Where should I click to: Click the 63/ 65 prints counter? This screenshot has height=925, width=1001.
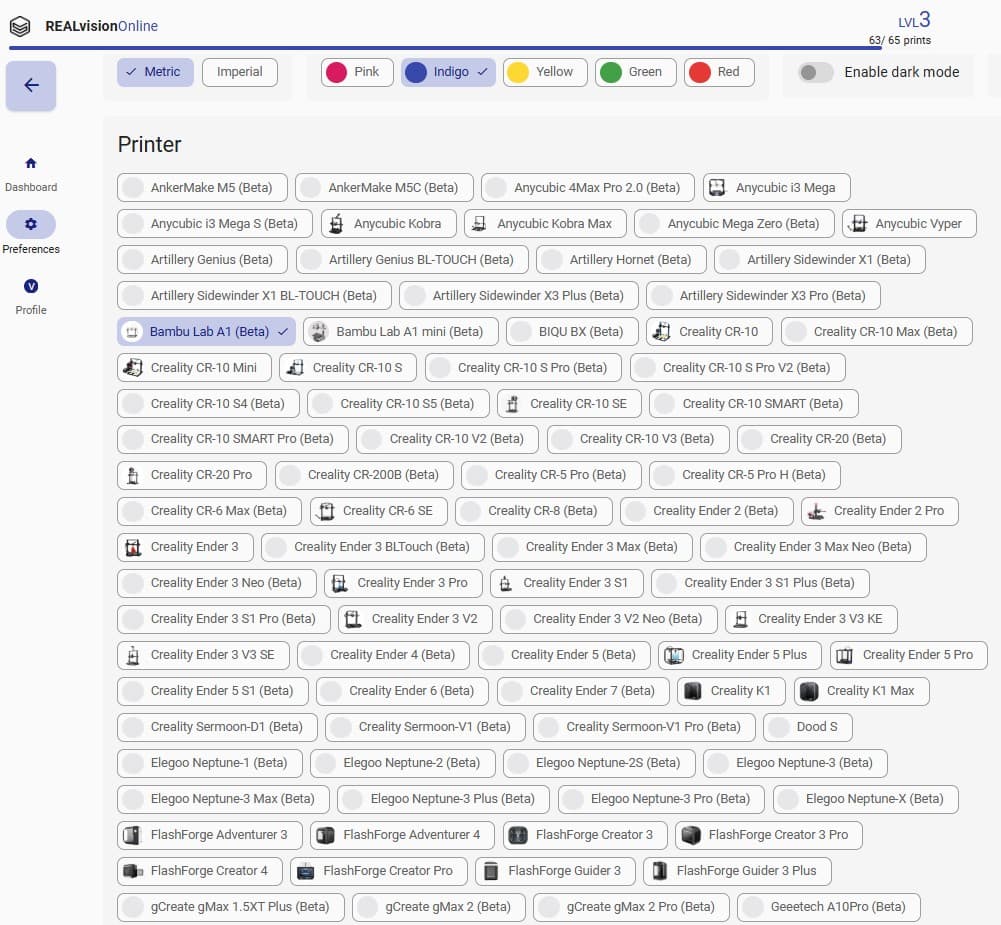tap(899, 40)
